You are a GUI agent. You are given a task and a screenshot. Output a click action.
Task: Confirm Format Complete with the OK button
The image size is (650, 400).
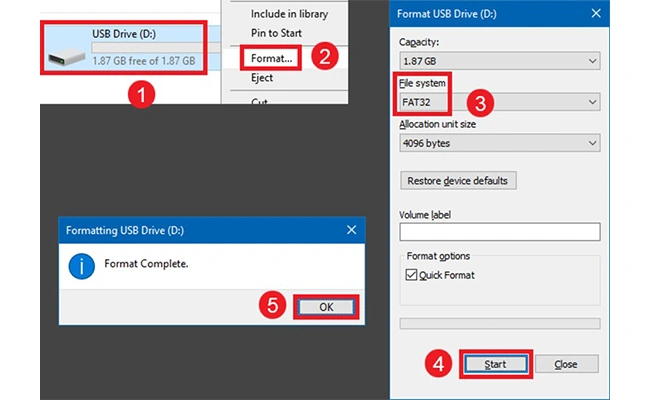325,307
